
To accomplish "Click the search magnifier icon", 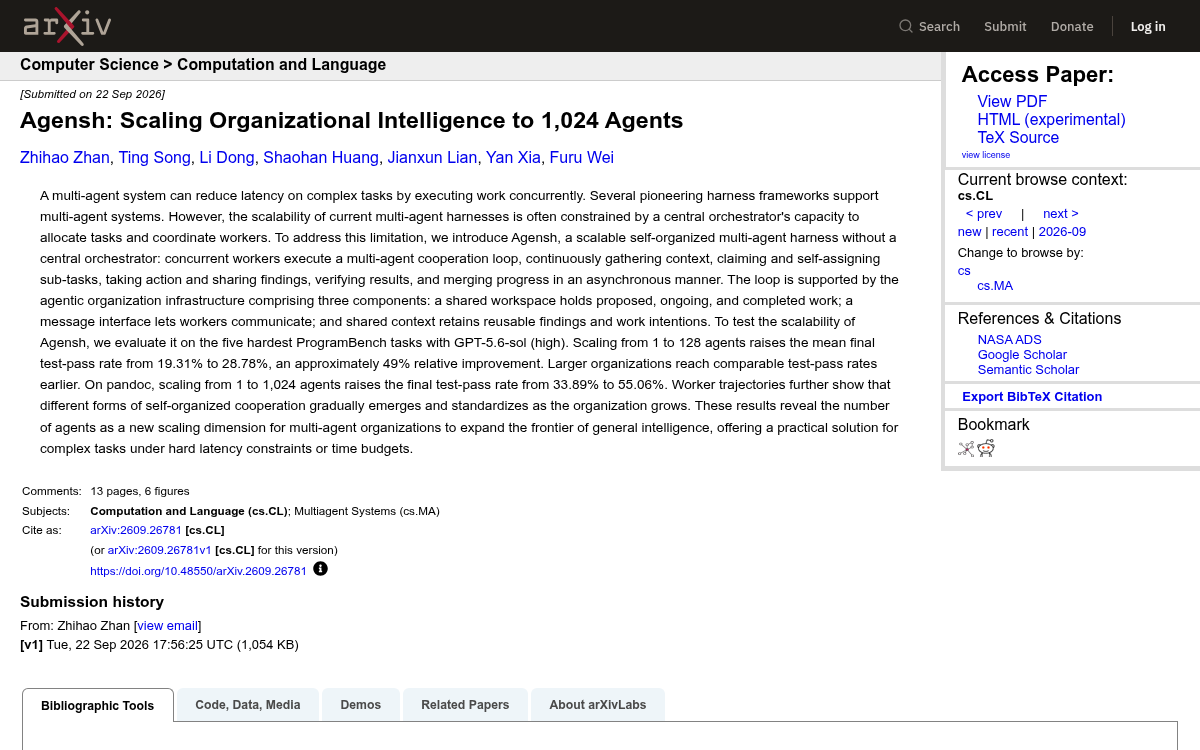I will coord(906,26).
